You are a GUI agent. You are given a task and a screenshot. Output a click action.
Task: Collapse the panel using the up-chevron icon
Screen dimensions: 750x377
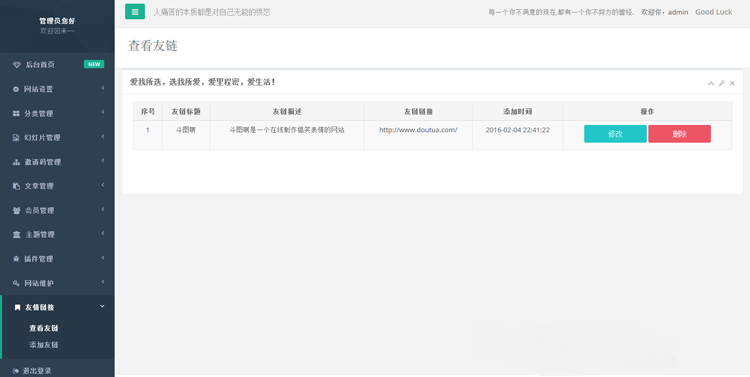point(711,83)
